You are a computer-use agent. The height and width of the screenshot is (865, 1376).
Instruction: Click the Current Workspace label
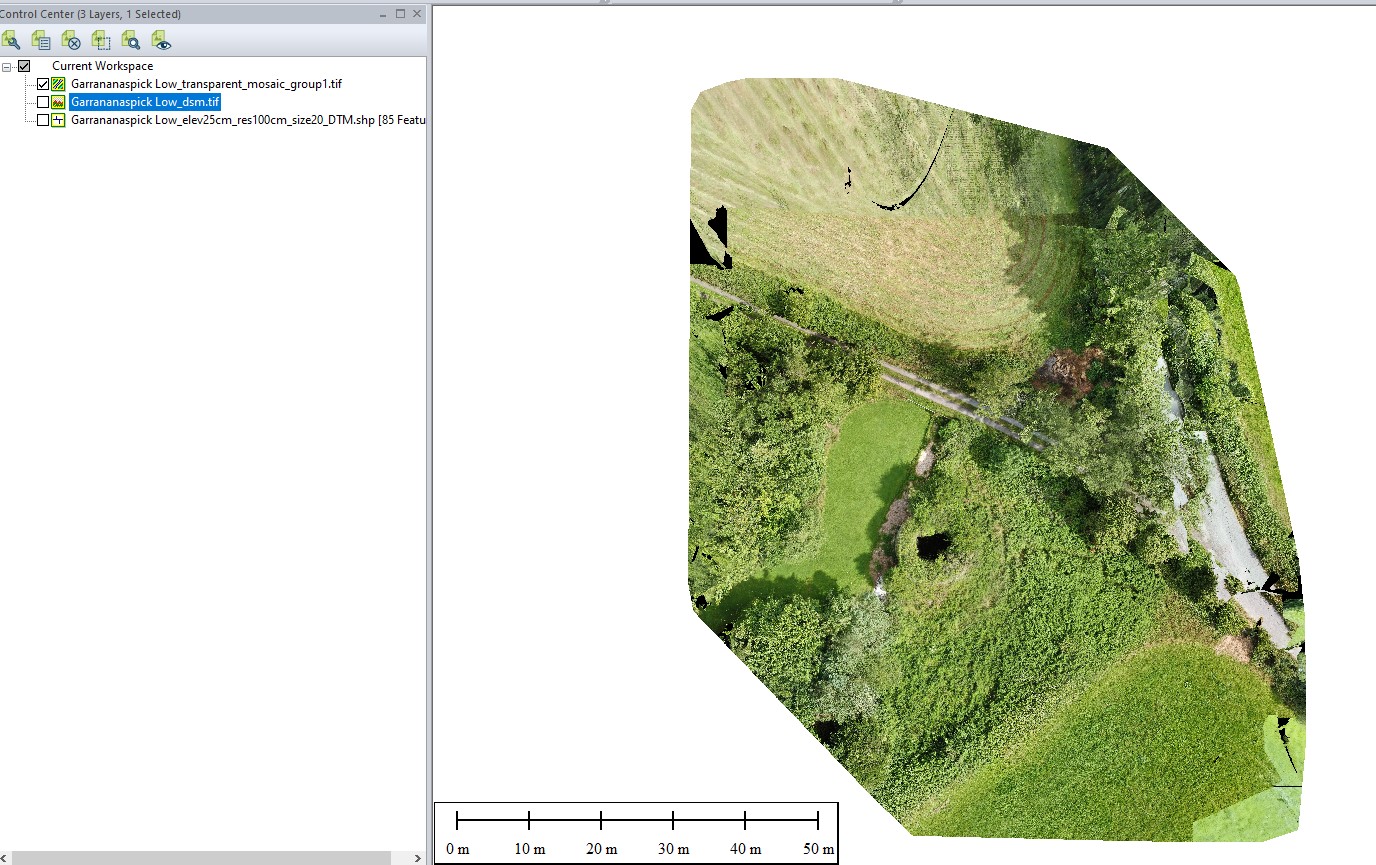102,66
